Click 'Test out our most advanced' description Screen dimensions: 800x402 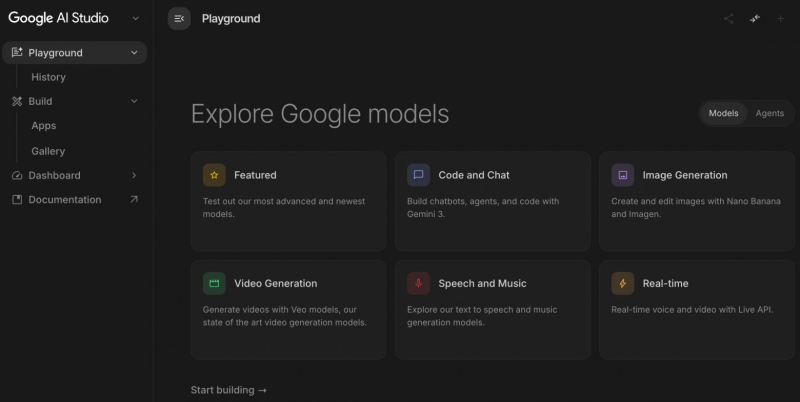point(284,208)
